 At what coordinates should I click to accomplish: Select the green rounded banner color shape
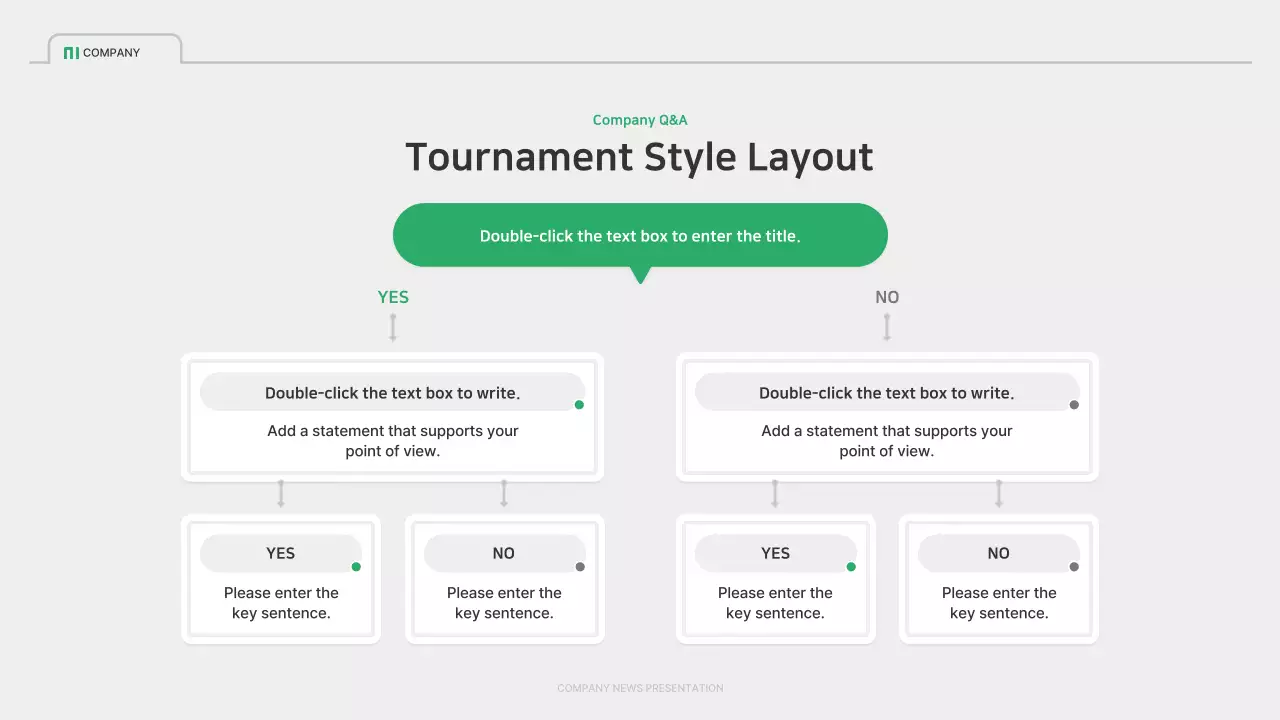pos(640,234)
